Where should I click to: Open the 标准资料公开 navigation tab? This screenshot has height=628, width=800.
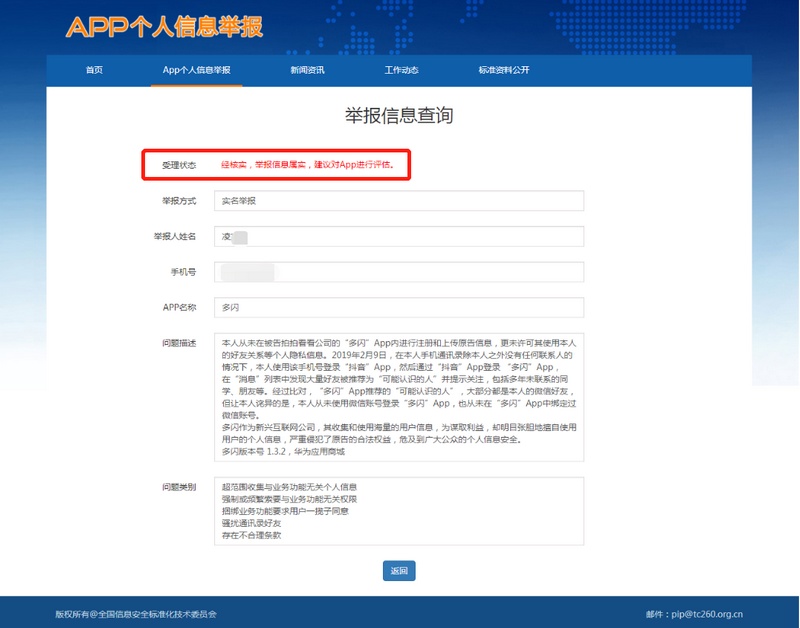(504, 70)
